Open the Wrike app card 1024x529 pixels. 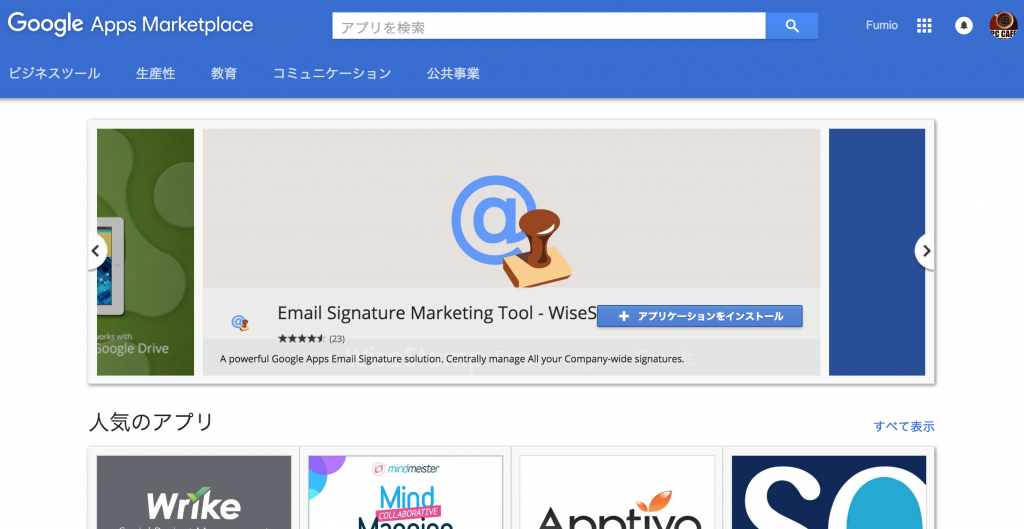pos(194,492)
